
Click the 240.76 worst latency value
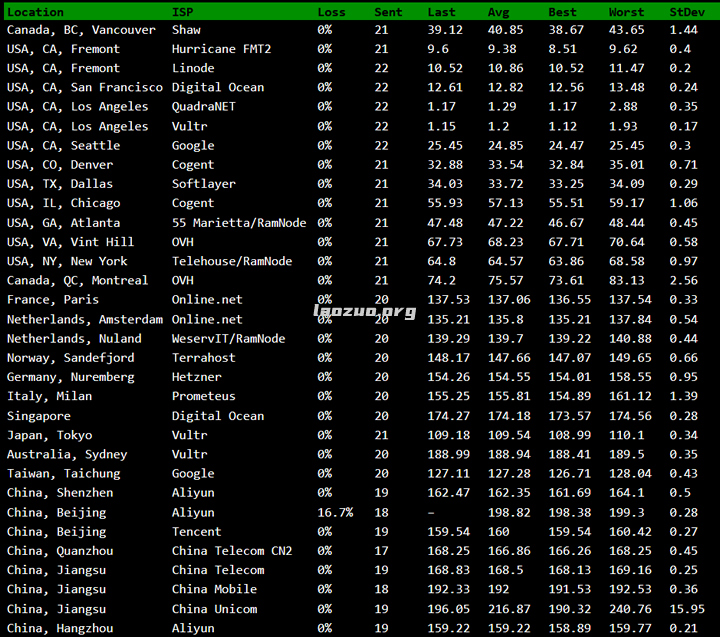[x=629, y=609]
